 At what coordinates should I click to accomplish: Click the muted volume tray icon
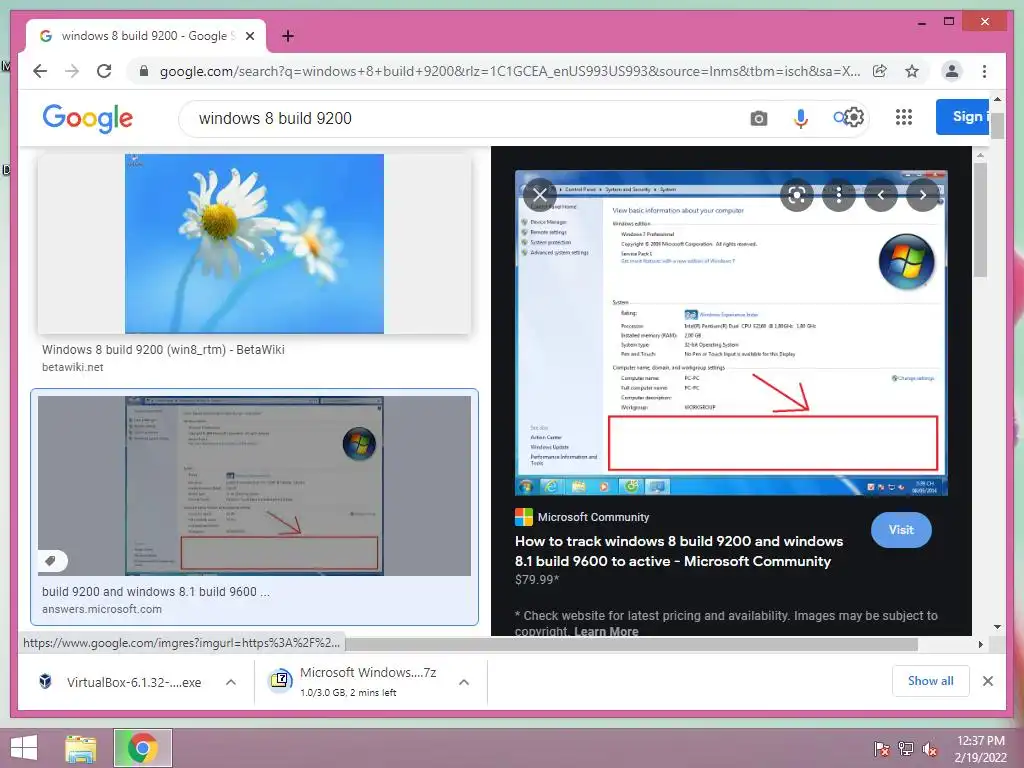[930, 749]
